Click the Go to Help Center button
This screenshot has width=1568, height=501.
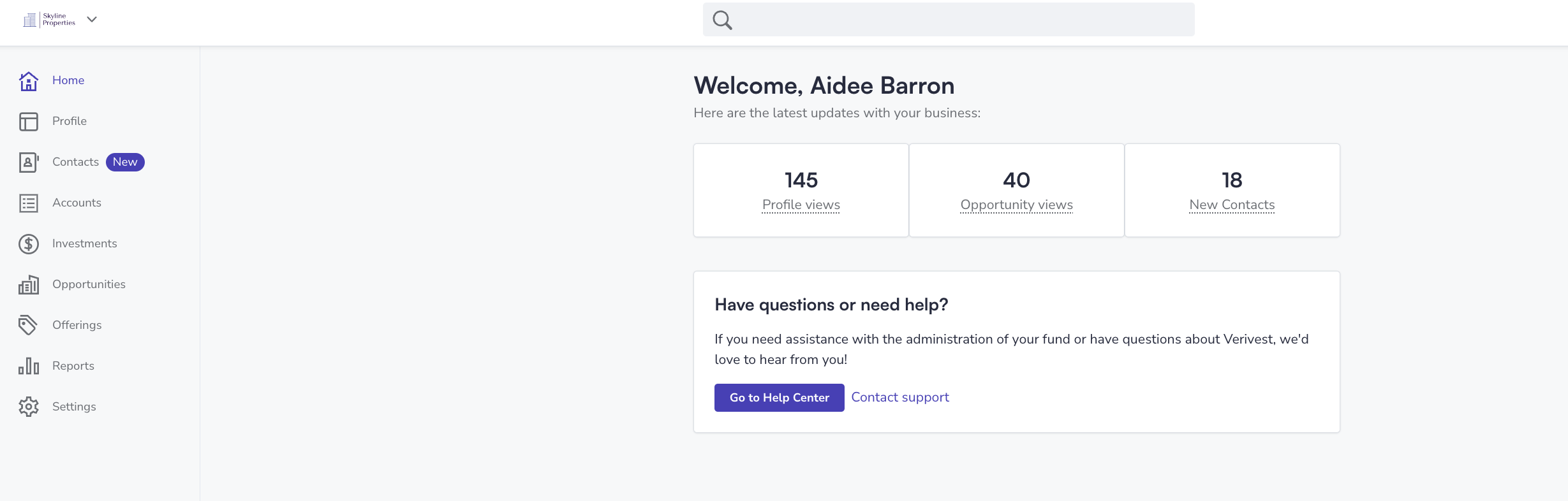[780, 398]
